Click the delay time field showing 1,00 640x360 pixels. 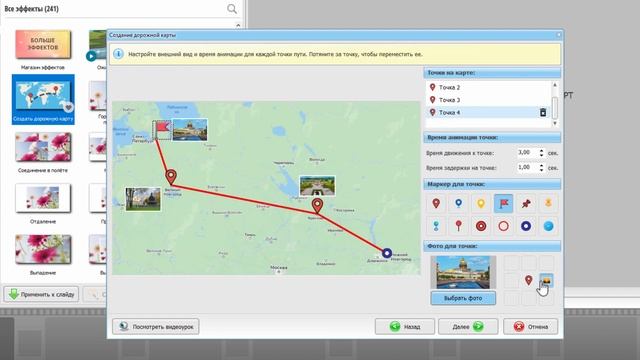click(x=527, y=167)
